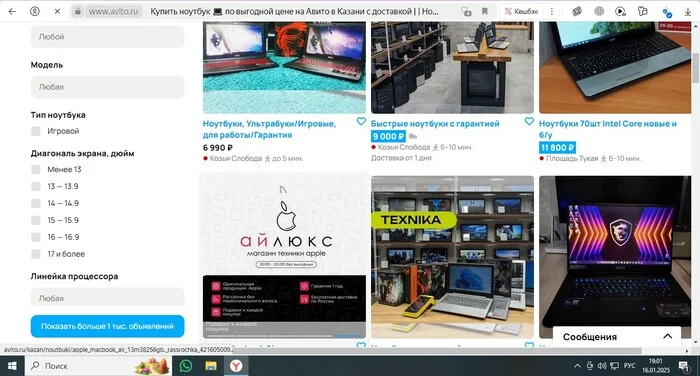700x376 pixels.
Task: Click 'Козья Слобода' location under 6 990 ₽
Action: click(x=236, y=159)
